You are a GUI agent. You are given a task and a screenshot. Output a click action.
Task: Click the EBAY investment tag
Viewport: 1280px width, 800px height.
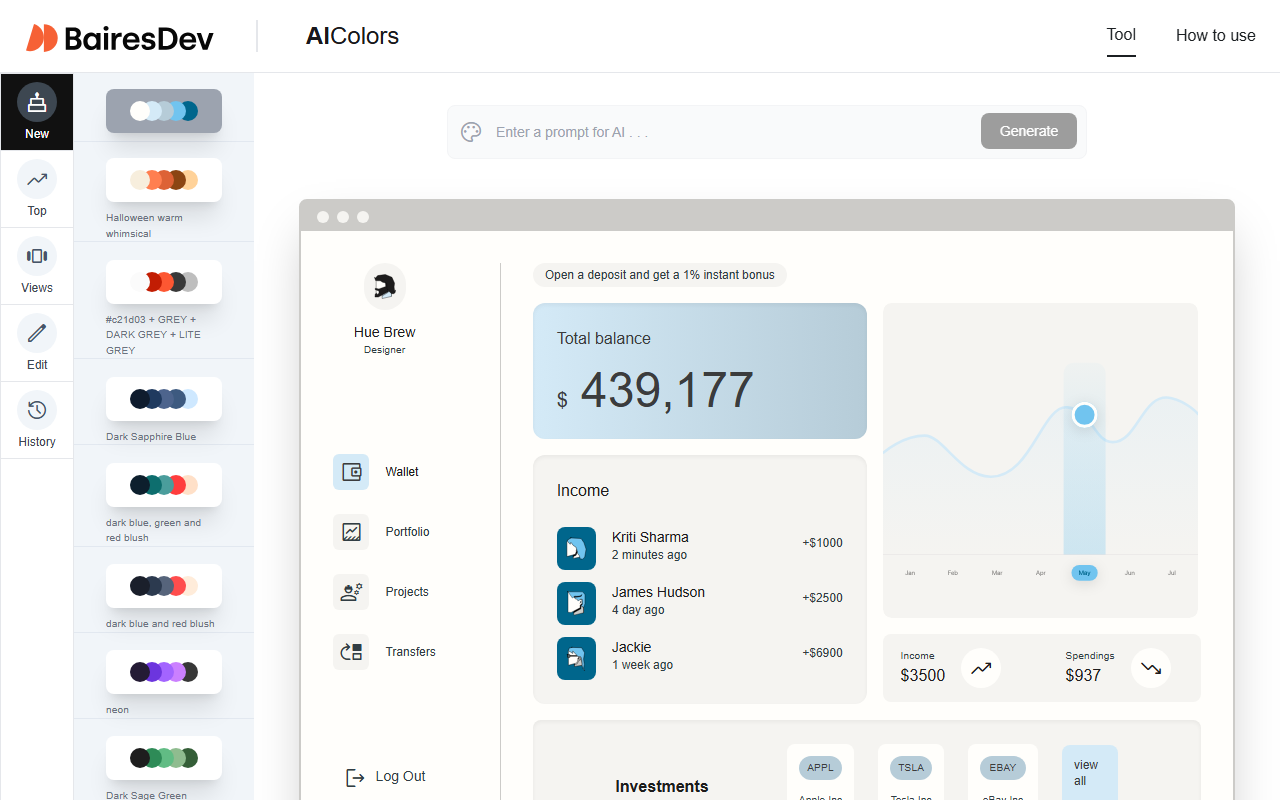1002,768
